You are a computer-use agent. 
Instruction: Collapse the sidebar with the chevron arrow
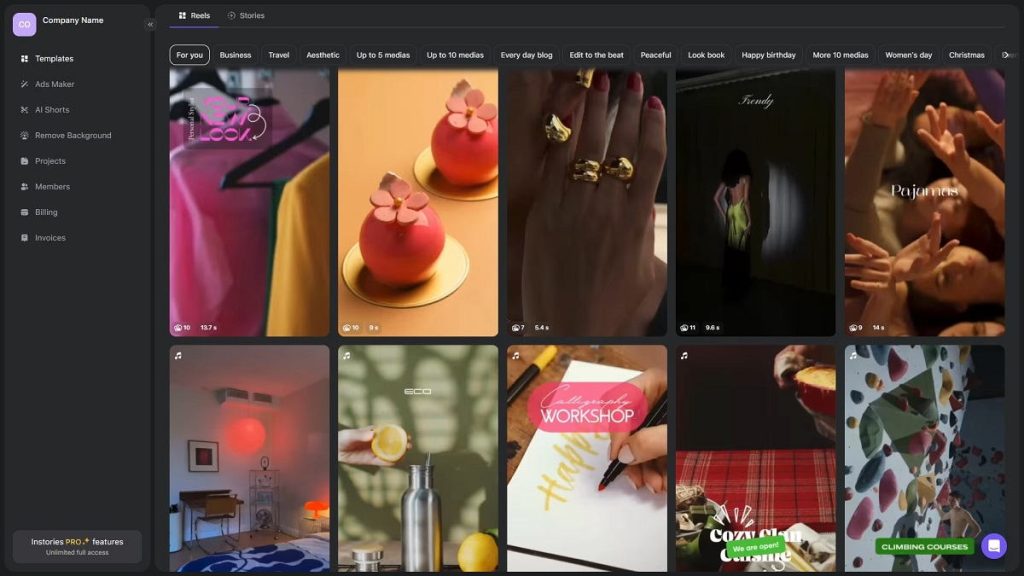150,25
